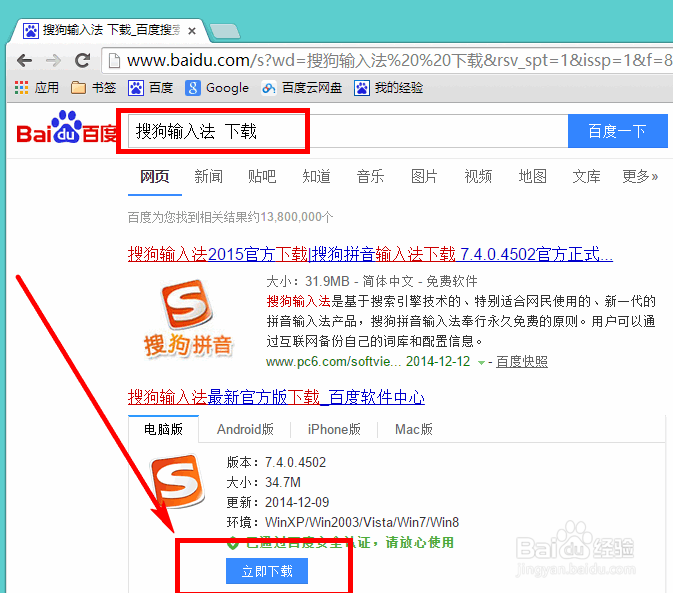This screenshot has height=593, width=673.
Task: Close the 搜狗输入法 下载 browser tab
Action: 192,31
